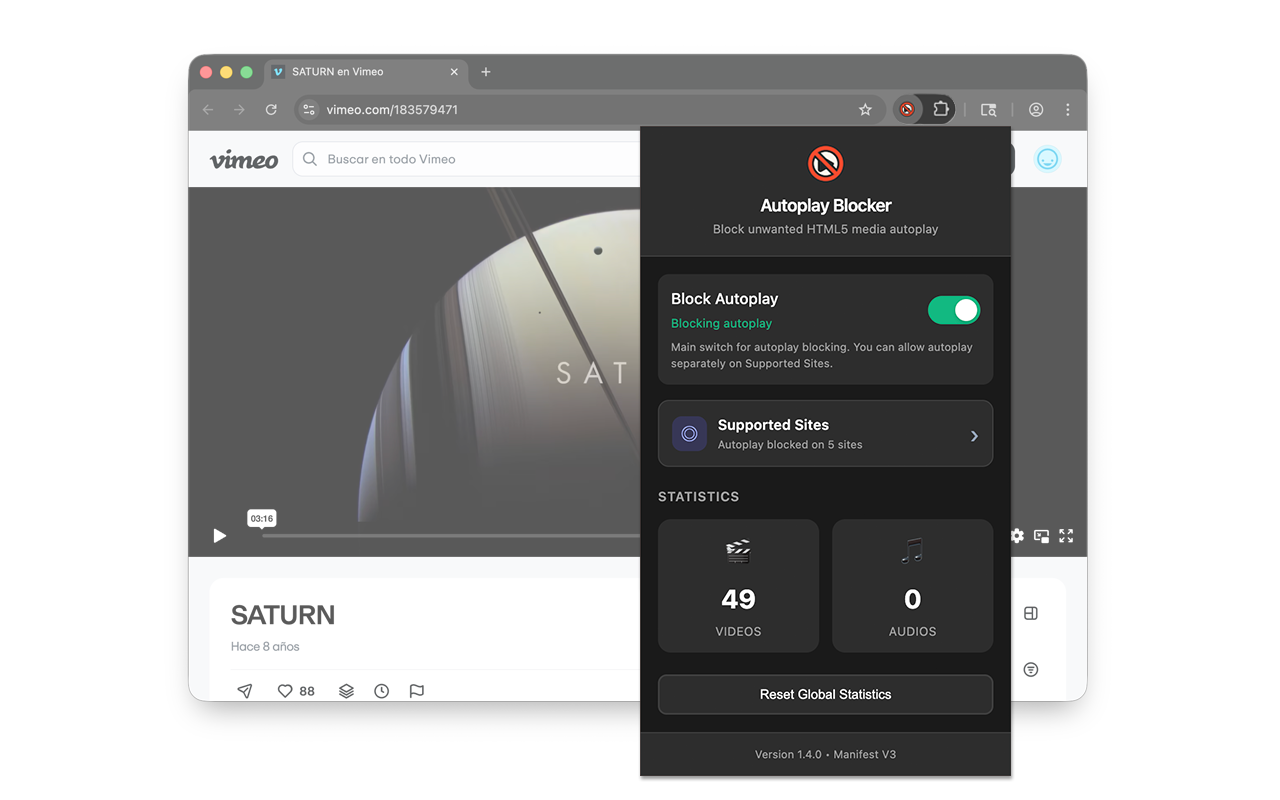Open the Chrome extensions puzzle icon
The image size is (1280, 800).
coord(941,110)
